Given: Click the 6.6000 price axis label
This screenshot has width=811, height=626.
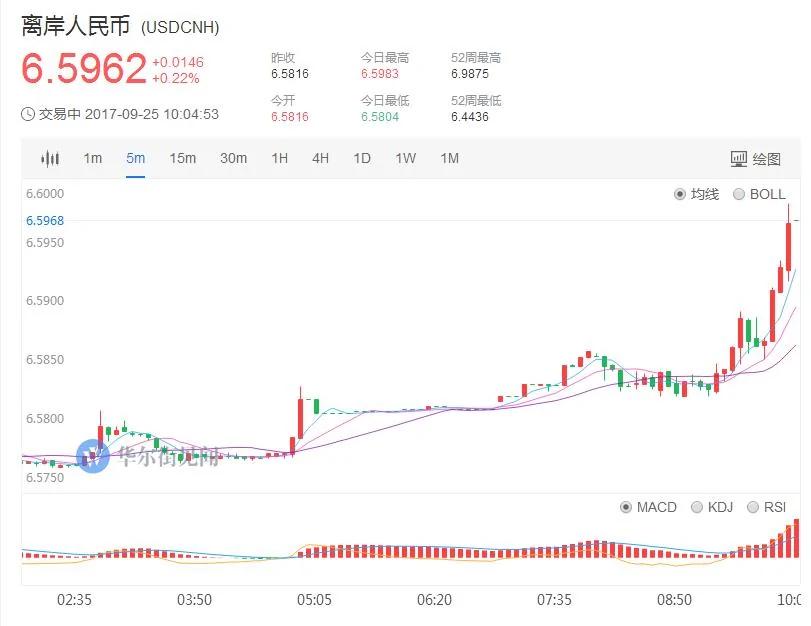Looking at the screenshot, I should [x=45, y=193].
